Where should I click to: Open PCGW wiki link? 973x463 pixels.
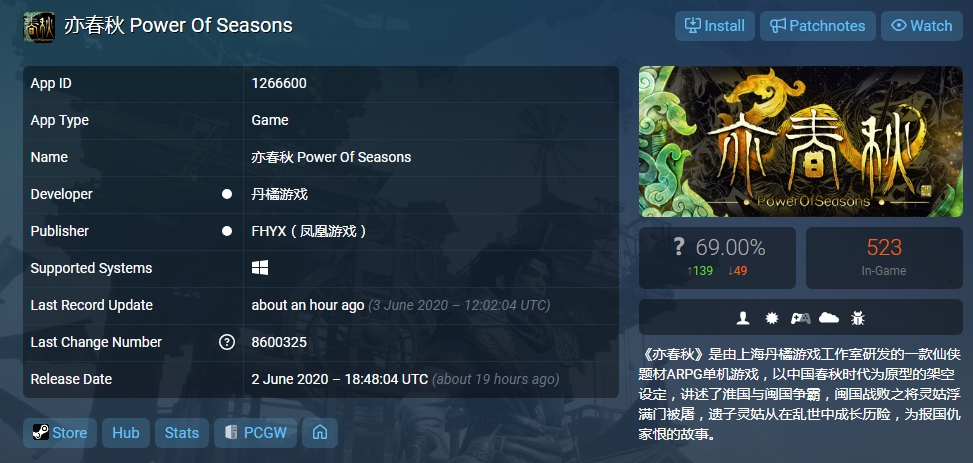coord(256,433)
